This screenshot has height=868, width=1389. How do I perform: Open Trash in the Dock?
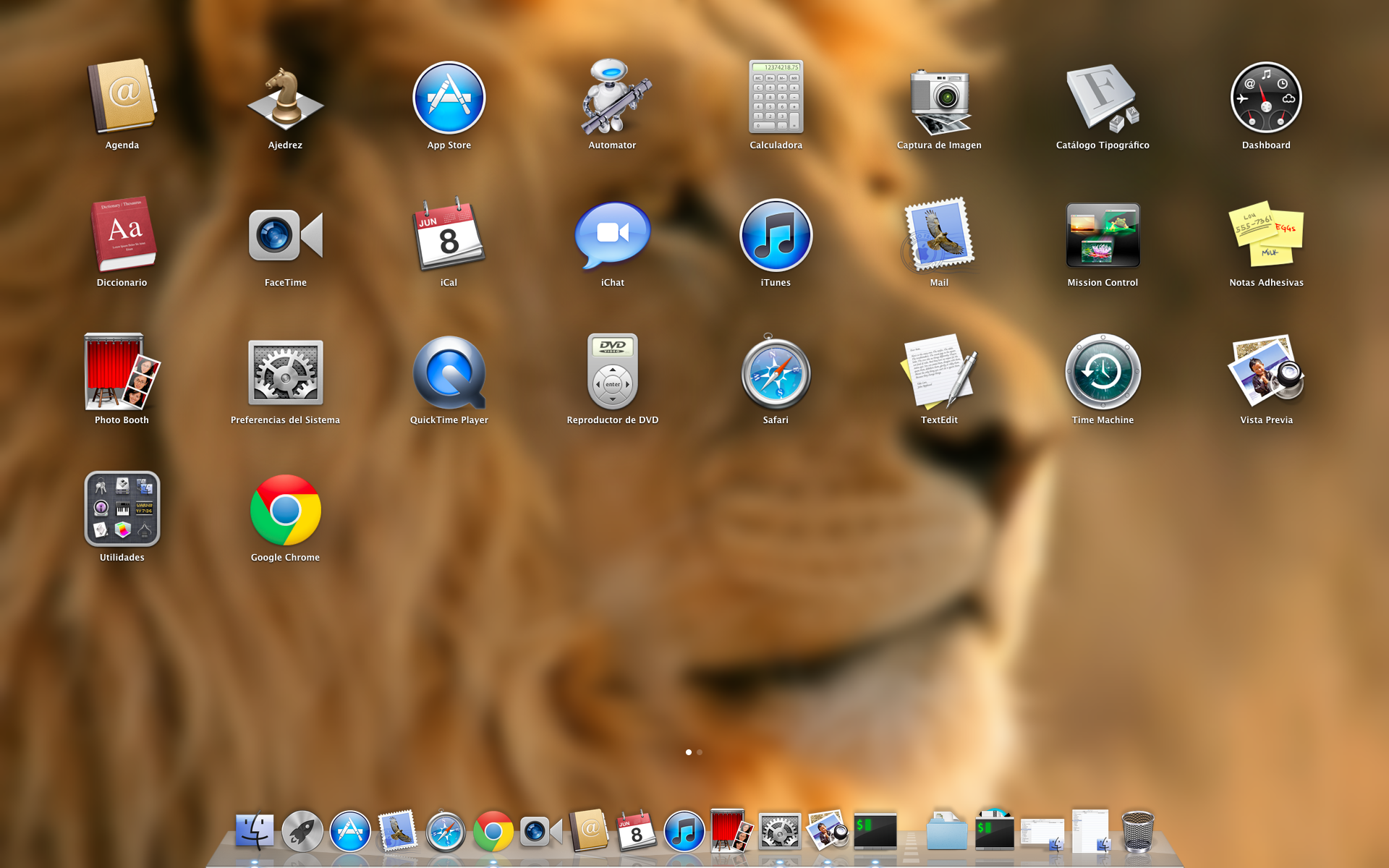[x=1137, y=831]
